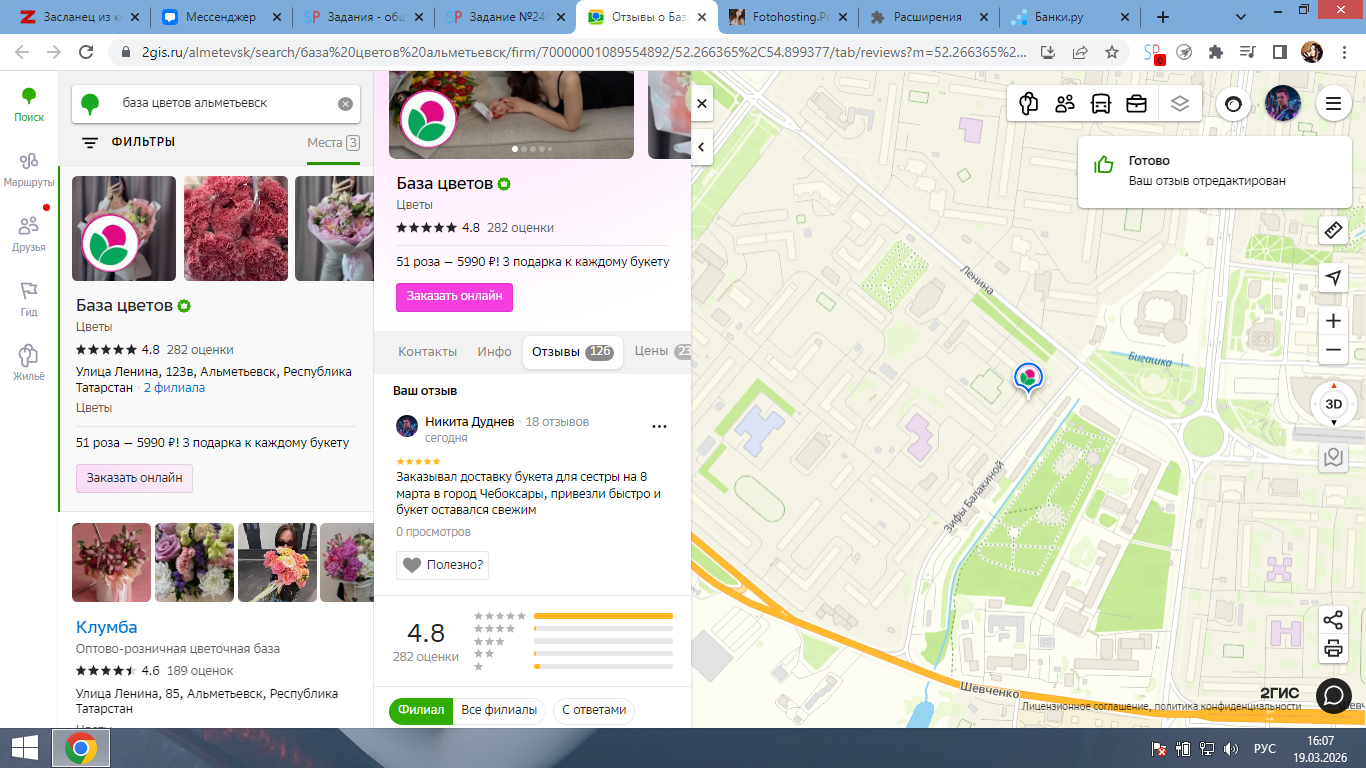Click Заказать онлайн in the company card

tap(454, 297)
